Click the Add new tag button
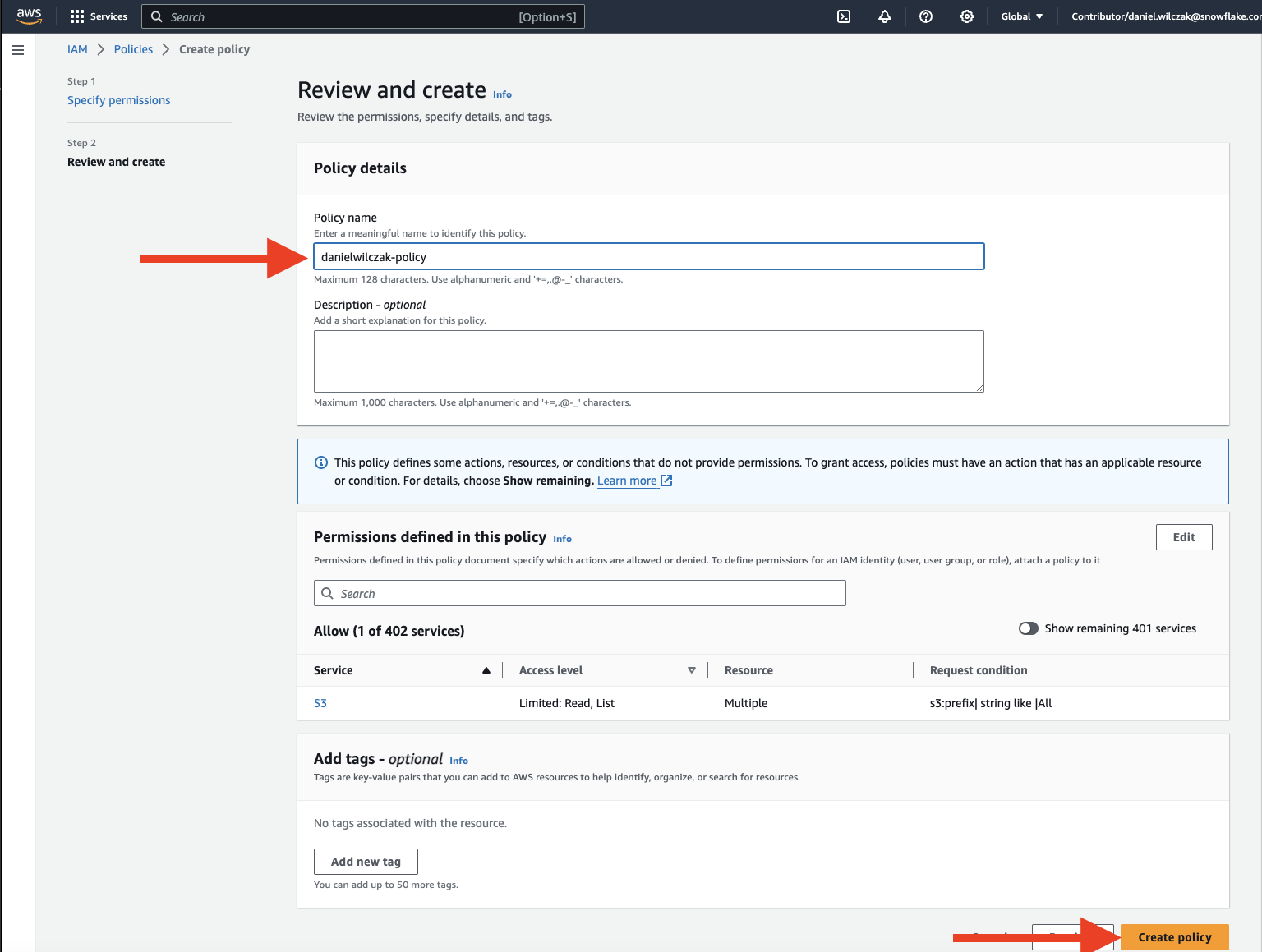 coord(366,862)
